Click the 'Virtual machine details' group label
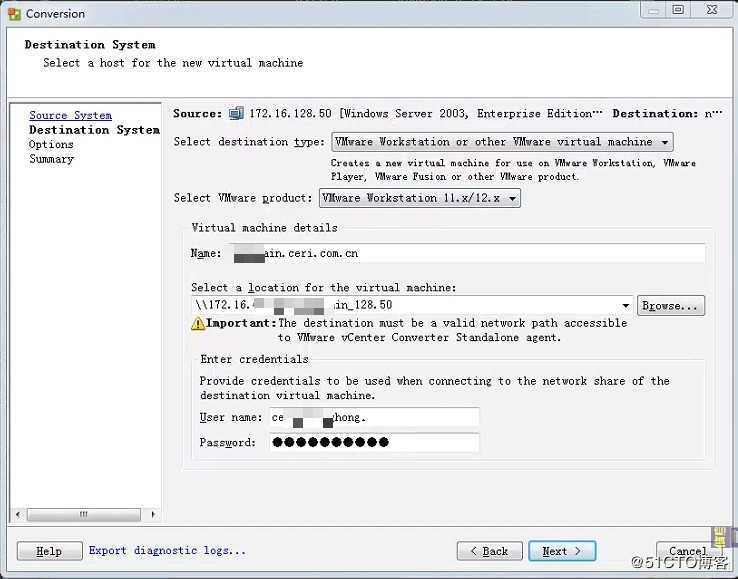 pyautogui.click(x=265, y=228)
